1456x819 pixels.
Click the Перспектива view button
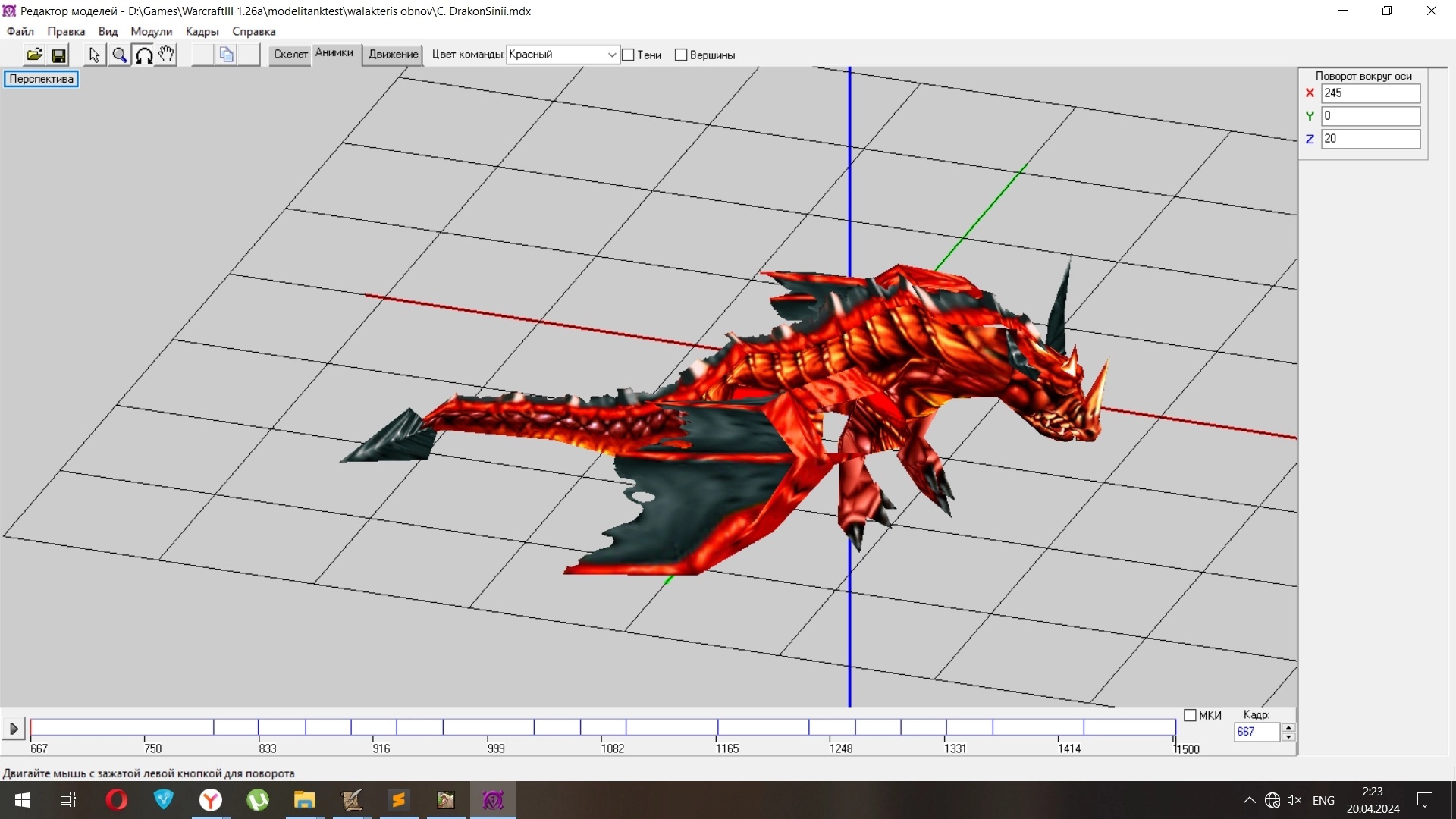(x=42, y=79)
